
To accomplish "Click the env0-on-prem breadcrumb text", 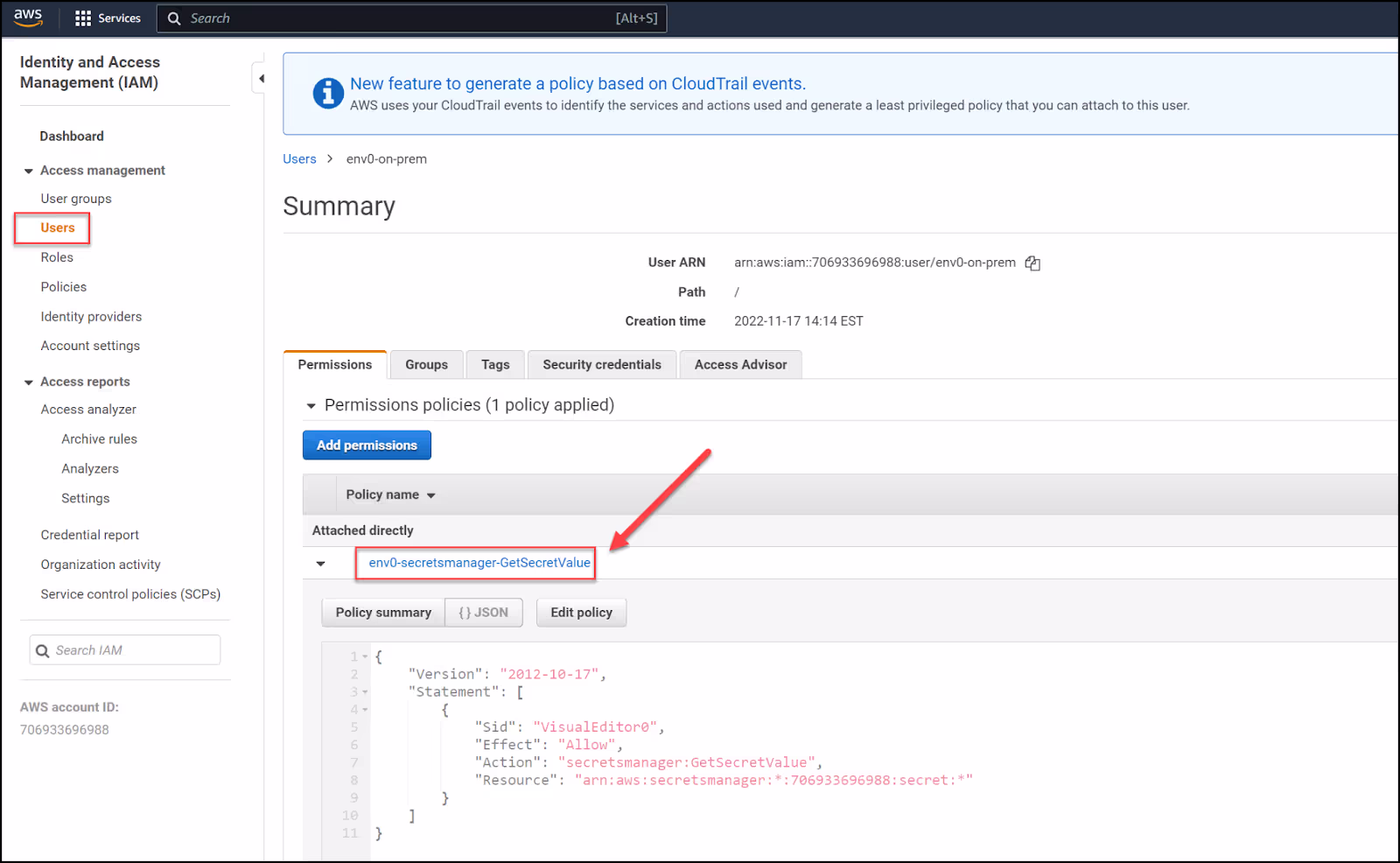I will [387, 159].
